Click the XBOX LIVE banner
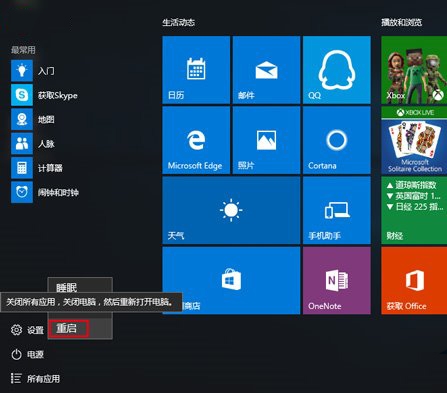The image size is (447, 393). (x=414, y=112)
